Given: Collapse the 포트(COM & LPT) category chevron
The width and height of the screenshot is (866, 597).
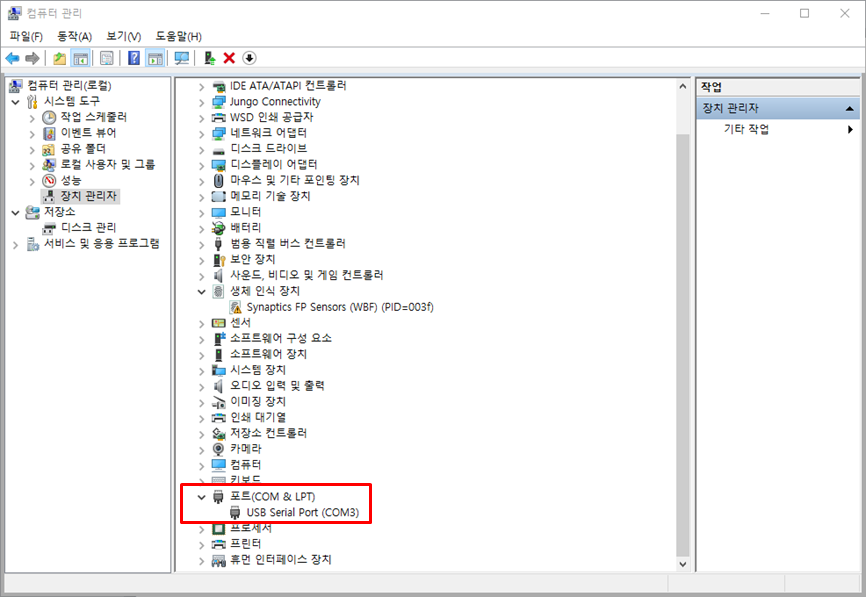Looking at the screenshot, I should click(x=202, y=497).
